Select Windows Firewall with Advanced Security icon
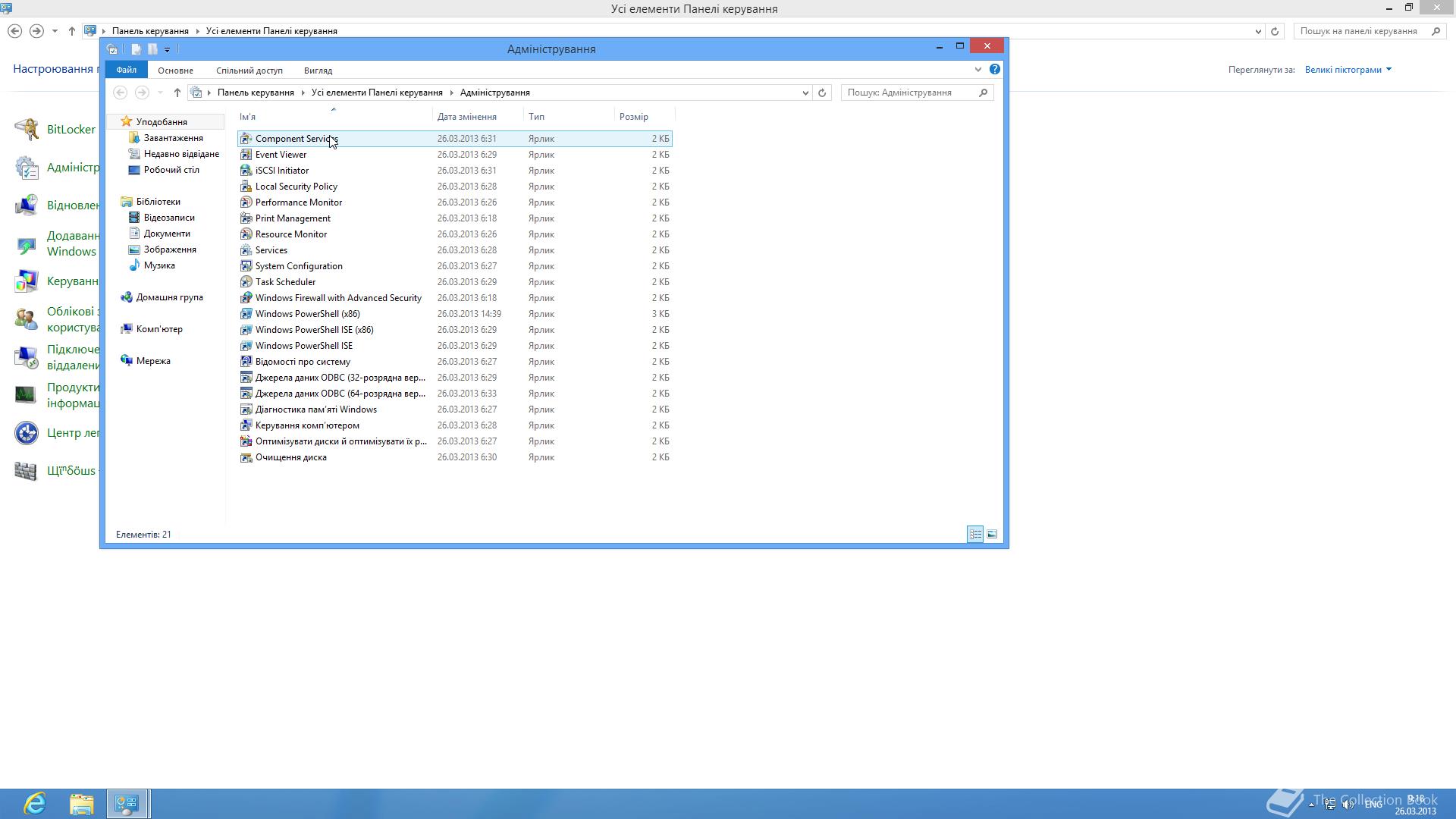The image size is (1456, 819). coord(246,298)
